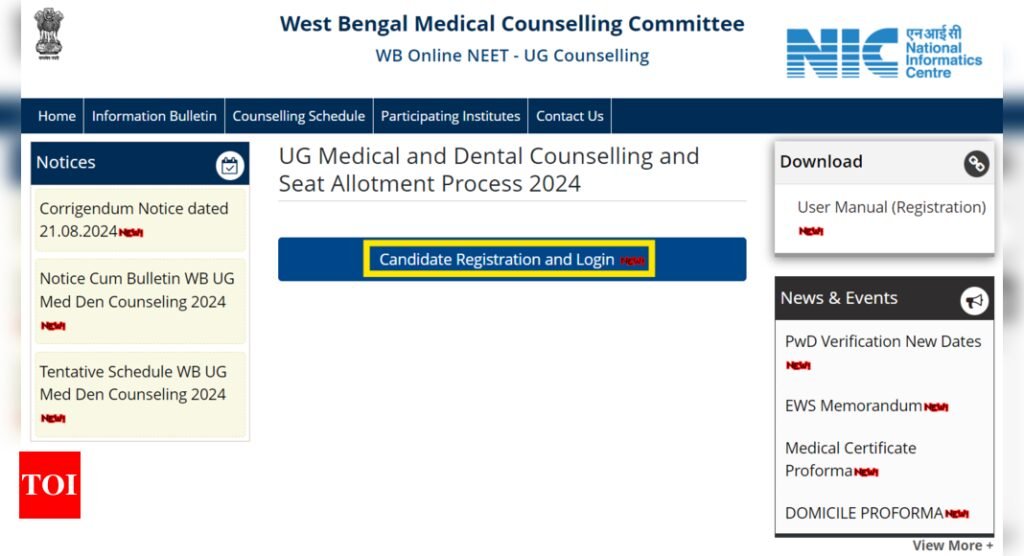Open Participating Institutes page
The image size is (1024, 556).
tap(451, 116)
